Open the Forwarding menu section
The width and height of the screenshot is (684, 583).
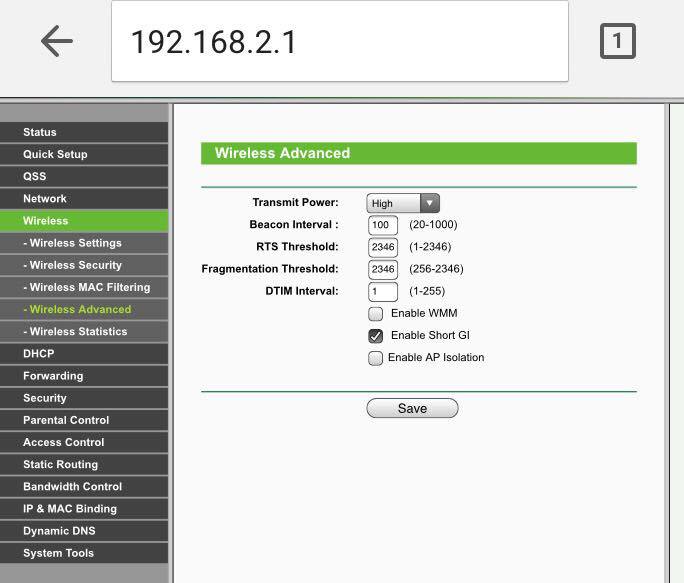click(84, 376)
